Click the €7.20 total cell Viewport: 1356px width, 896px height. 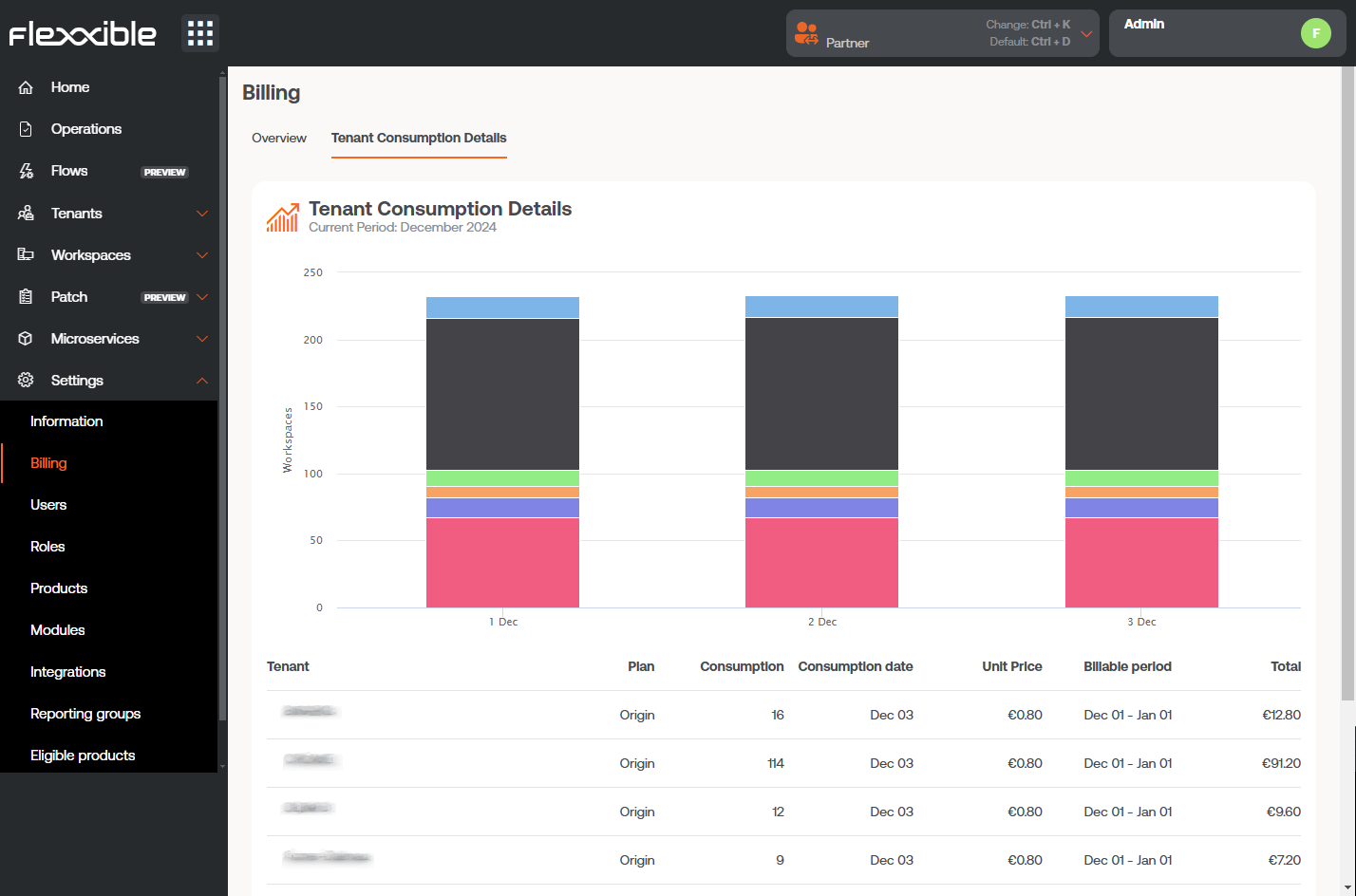1285,860
